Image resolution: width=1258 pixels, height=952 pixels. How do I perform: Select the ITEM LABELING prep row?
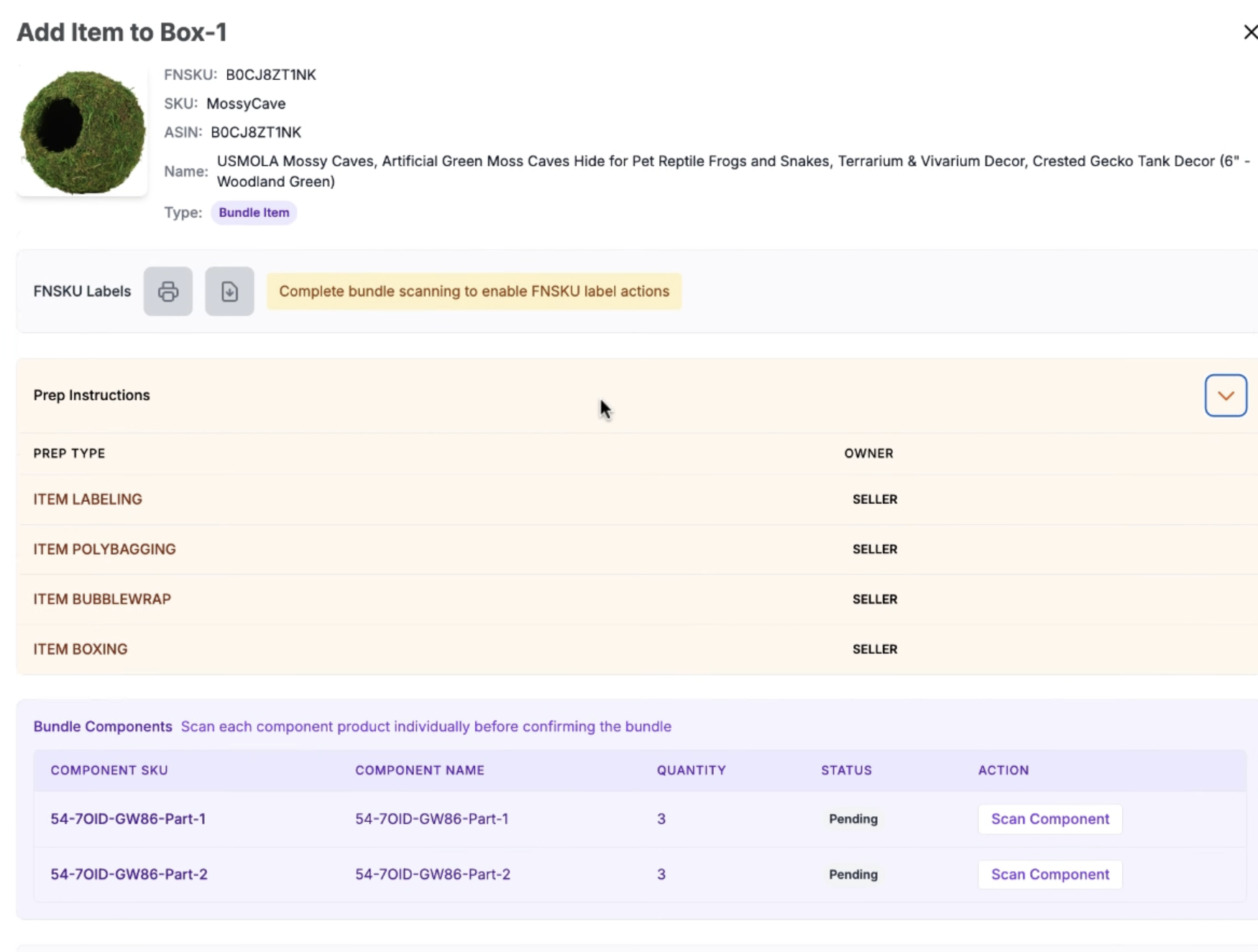[x=88, y=499]
